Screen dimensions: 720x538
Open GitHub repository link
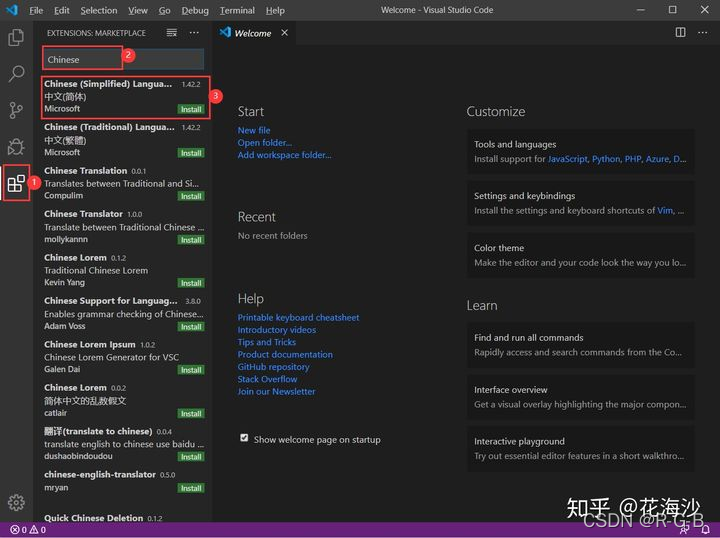click(274, 367)
